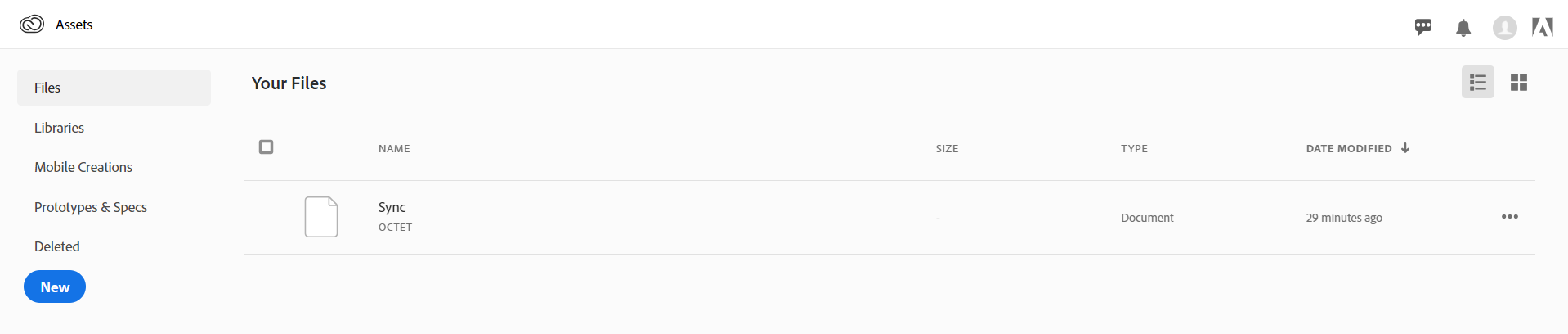
Task: Click the Creative Cloud logo icon
Action: tap(32, 25)
